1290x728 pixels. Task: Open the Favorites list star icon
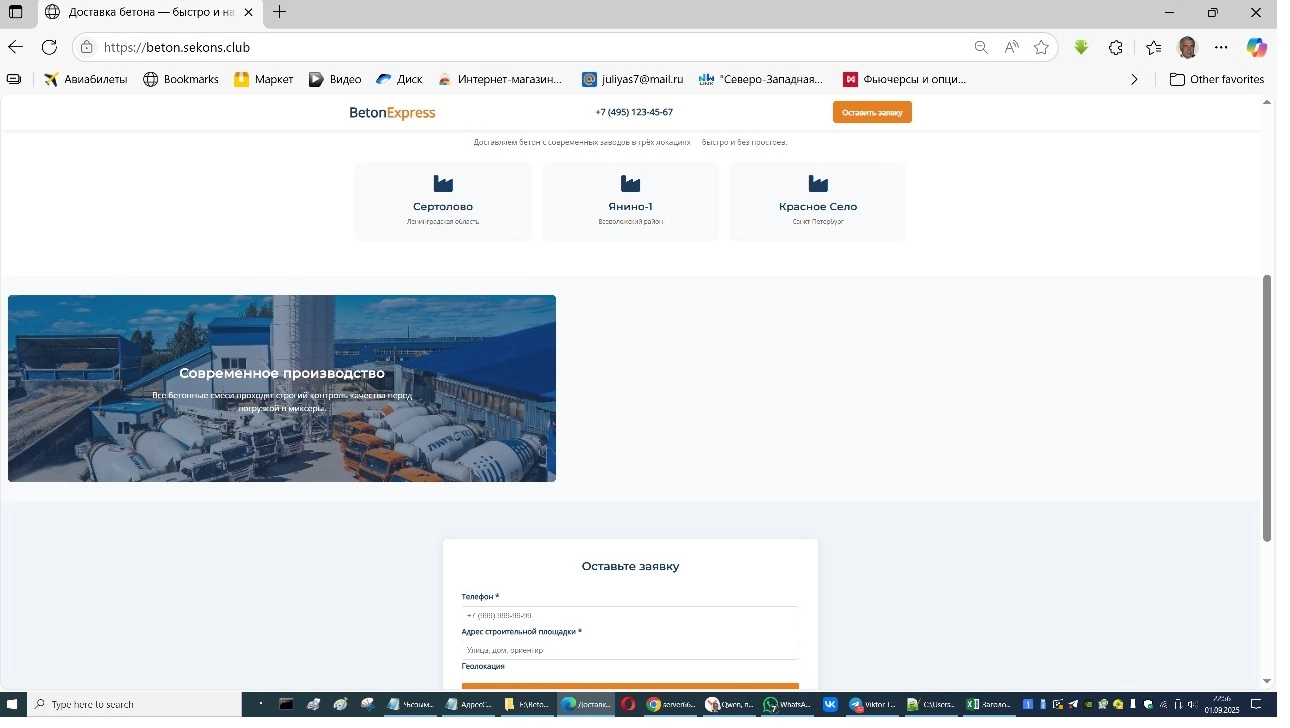(x=1153, y=47)
